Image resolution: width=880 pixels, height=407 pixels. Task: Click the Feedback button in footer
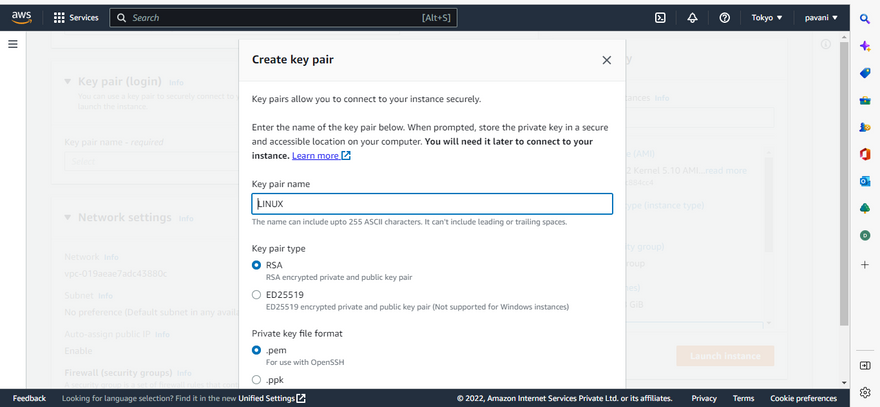(29, 398)
